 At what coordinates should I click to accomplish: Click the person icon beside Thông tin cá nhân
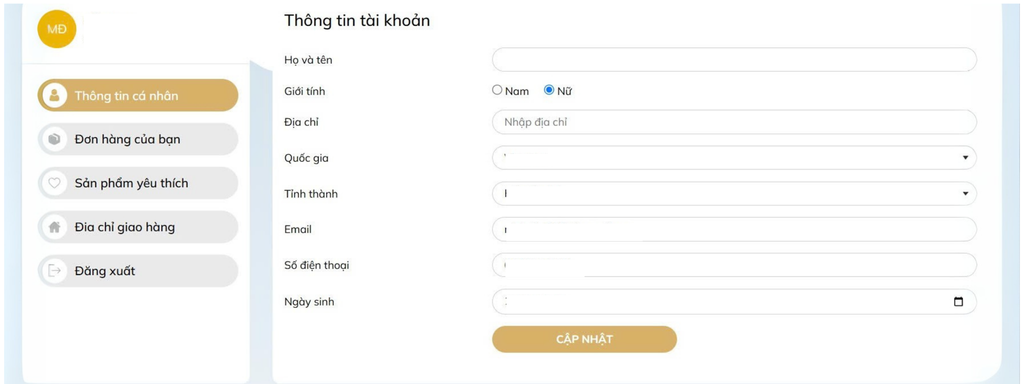pyautogui.click(x=54, y=95)
